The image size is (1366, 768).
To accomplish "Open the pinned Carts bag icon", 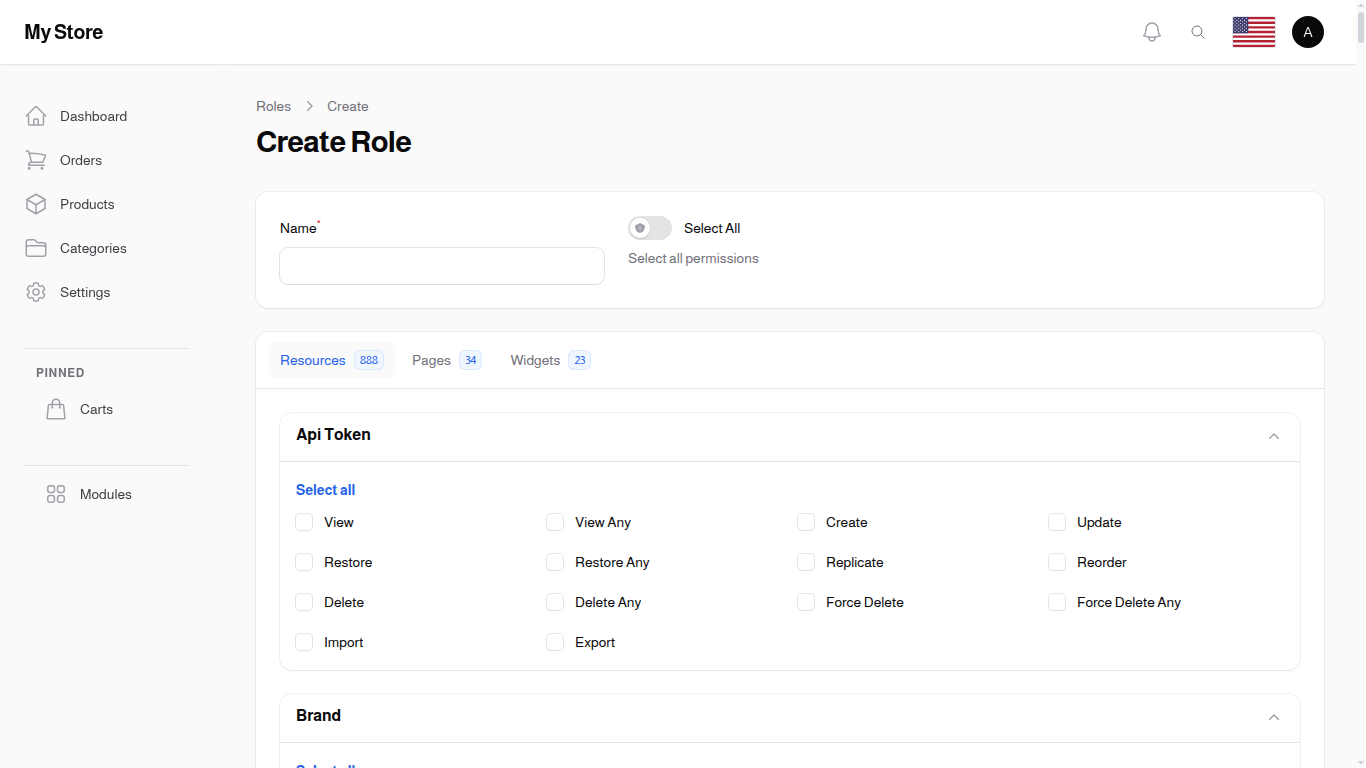I will [x=56, y=409].
